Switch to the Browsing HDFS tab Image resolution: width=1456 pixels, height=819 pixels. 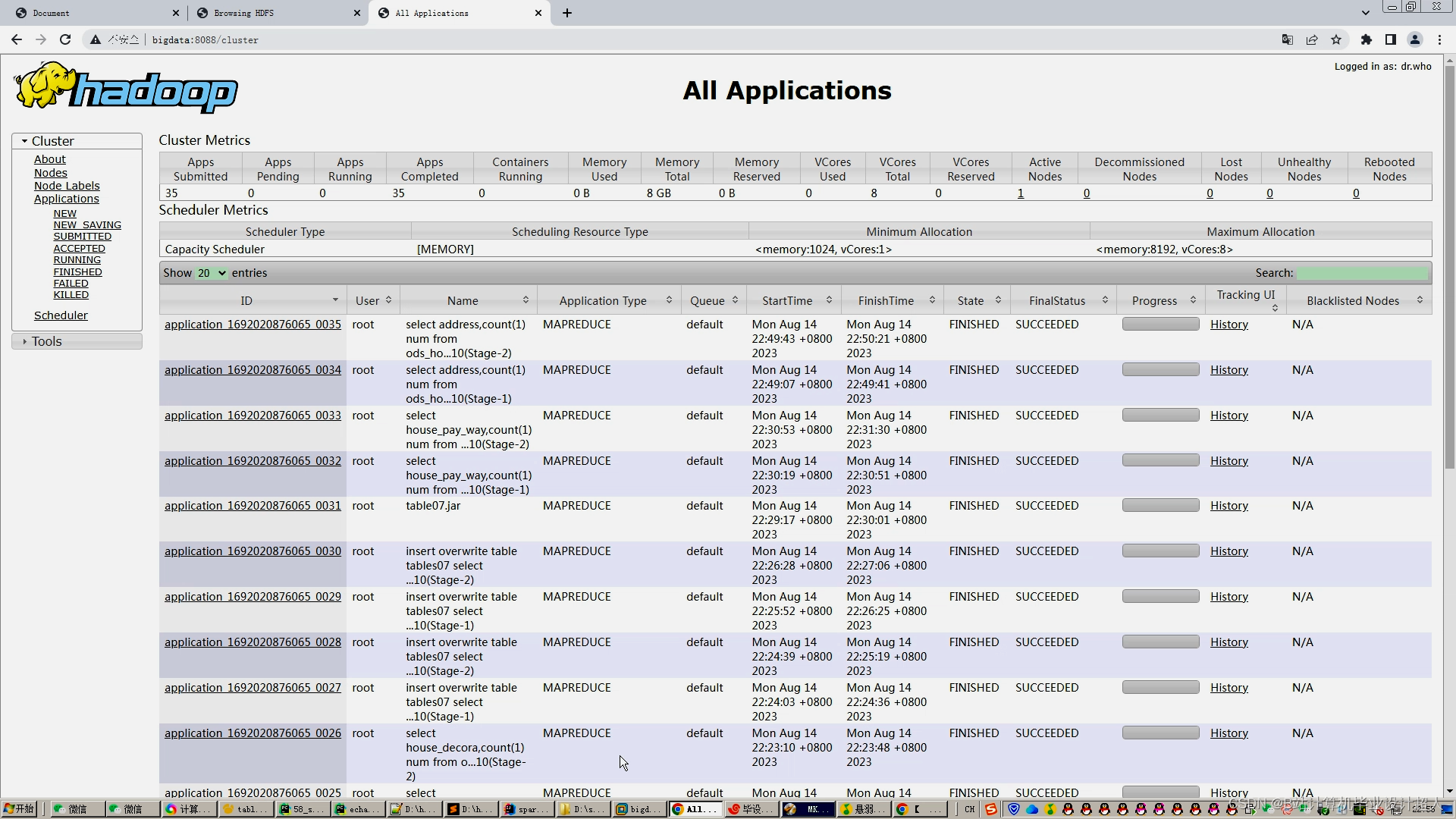(244, 13)
